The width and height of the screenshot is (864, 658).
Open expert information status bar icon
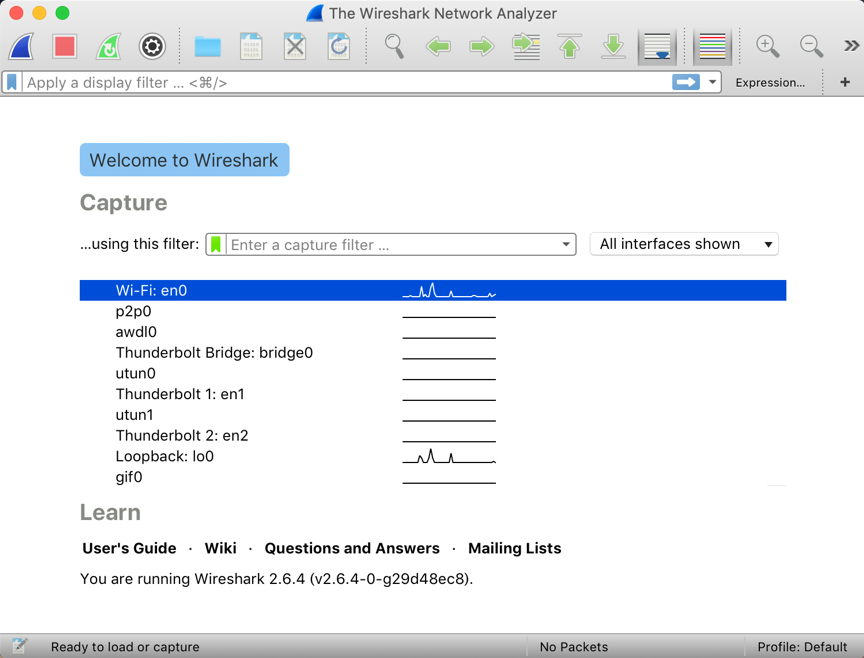pyautogui.click(x=19, y=646)
